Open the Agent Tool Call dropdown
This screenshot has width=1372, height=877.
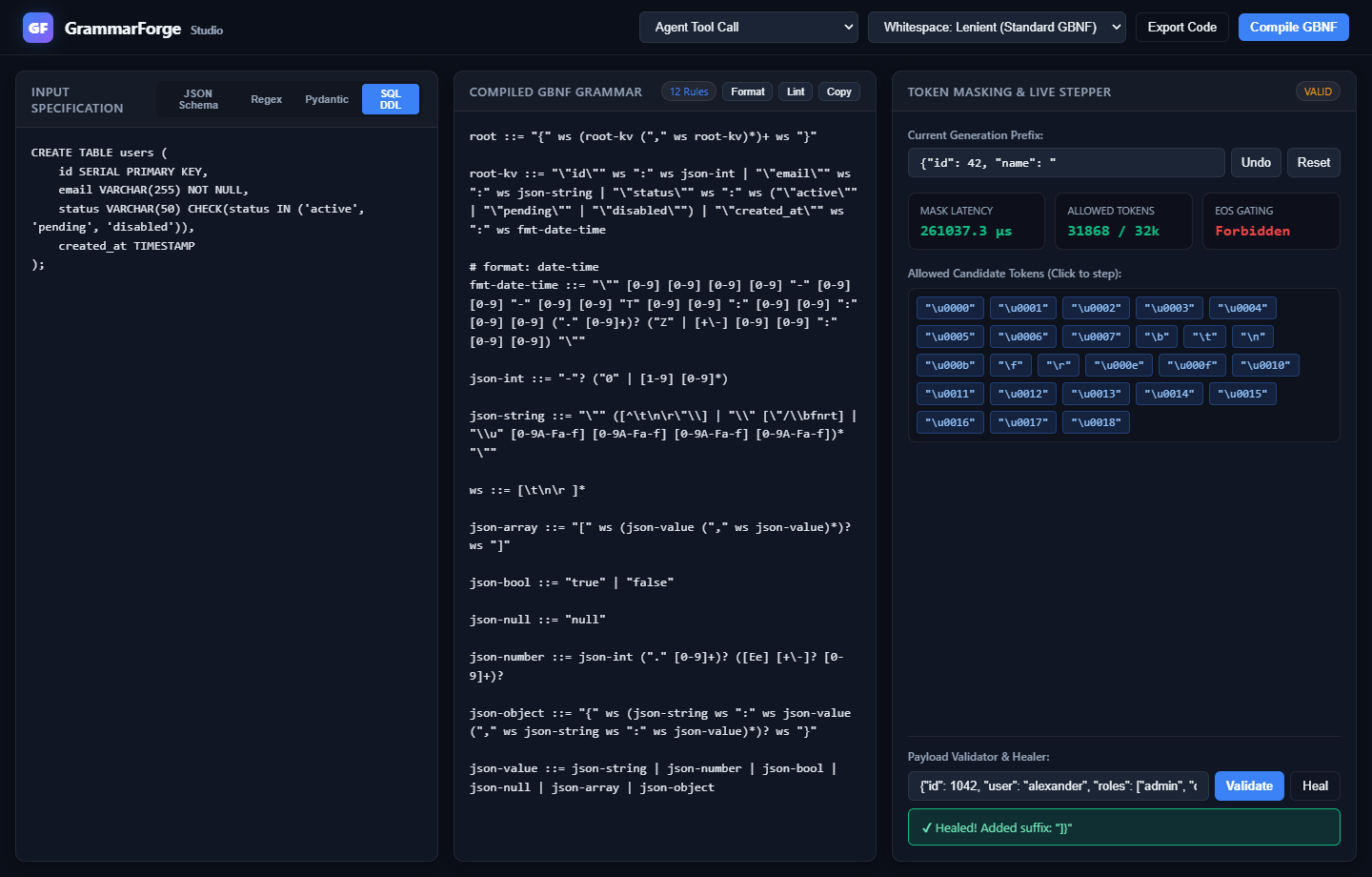coord(749,27)
